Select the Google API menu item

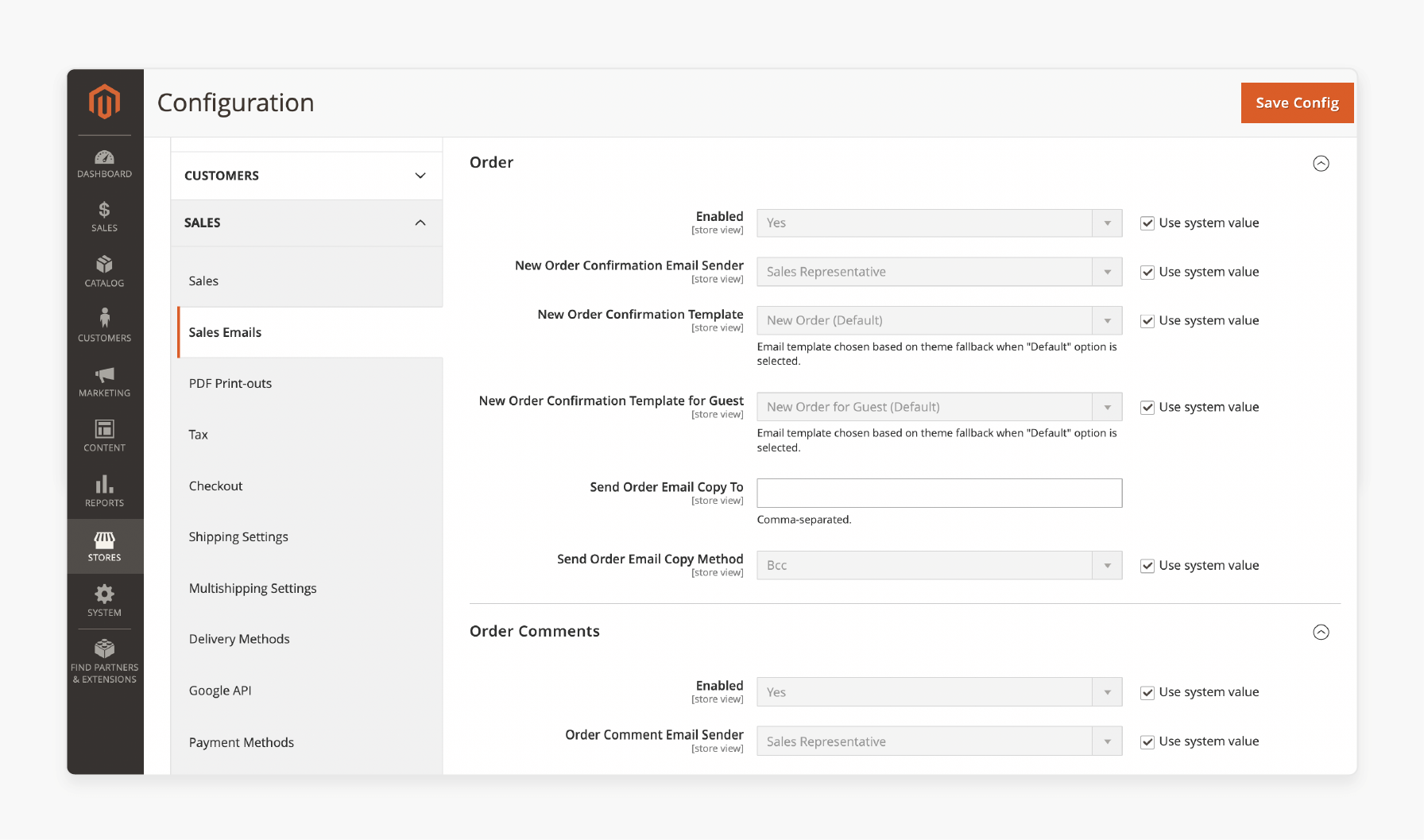[x=220, y=691]
